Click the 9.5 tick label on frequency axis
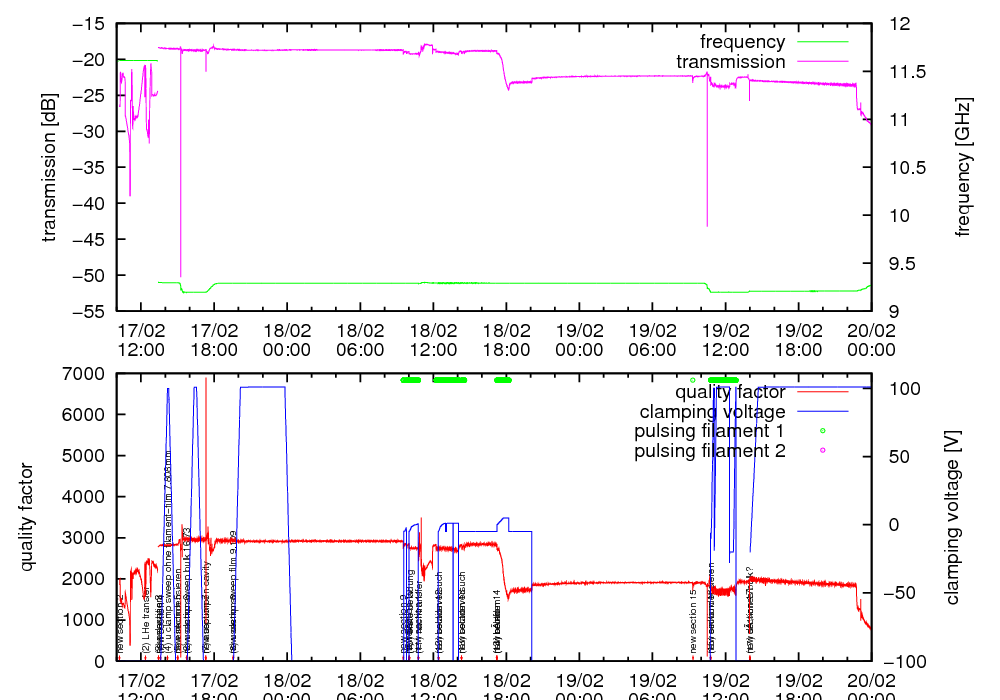The image size is (1000, 700). 900,263
